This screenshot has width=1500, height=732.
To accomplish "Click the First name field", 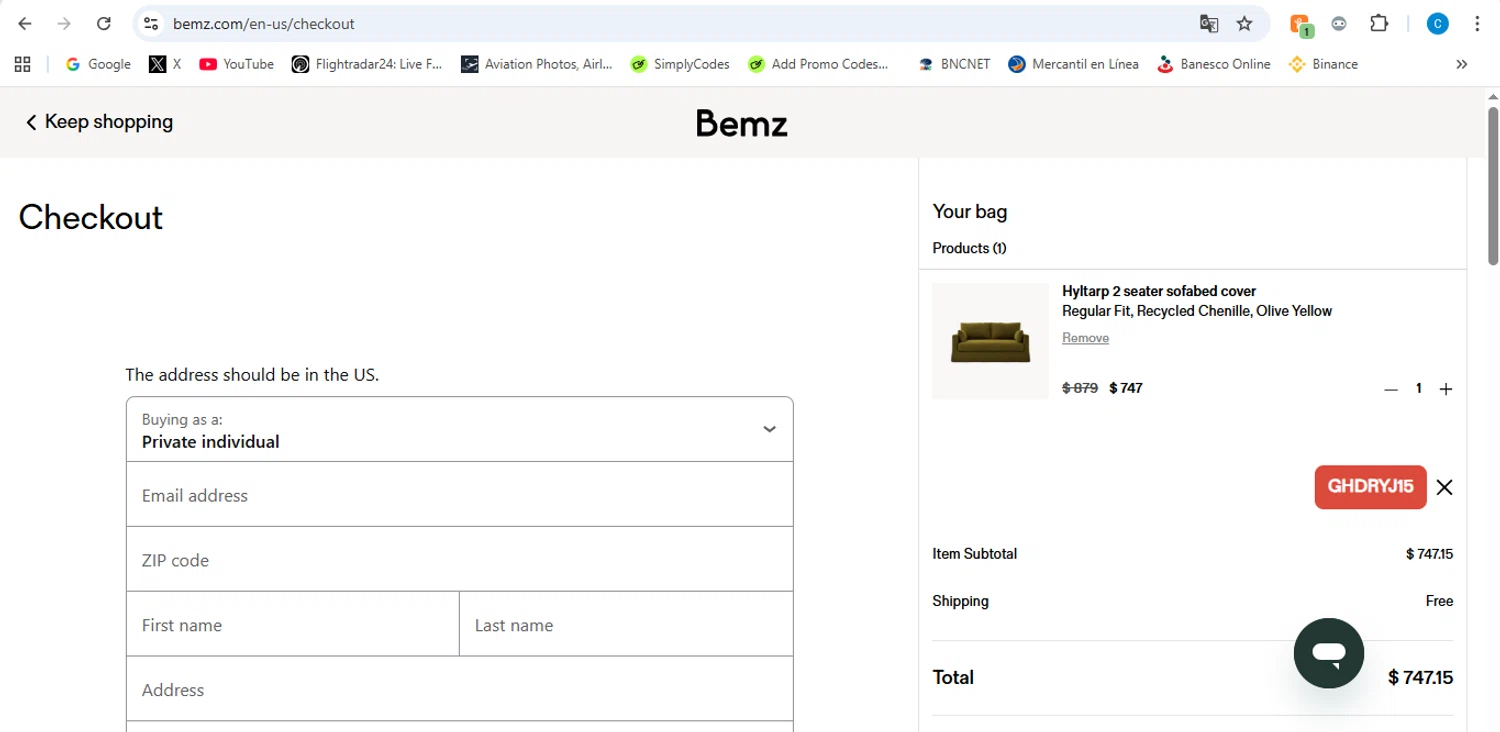I will coord(293,625).
